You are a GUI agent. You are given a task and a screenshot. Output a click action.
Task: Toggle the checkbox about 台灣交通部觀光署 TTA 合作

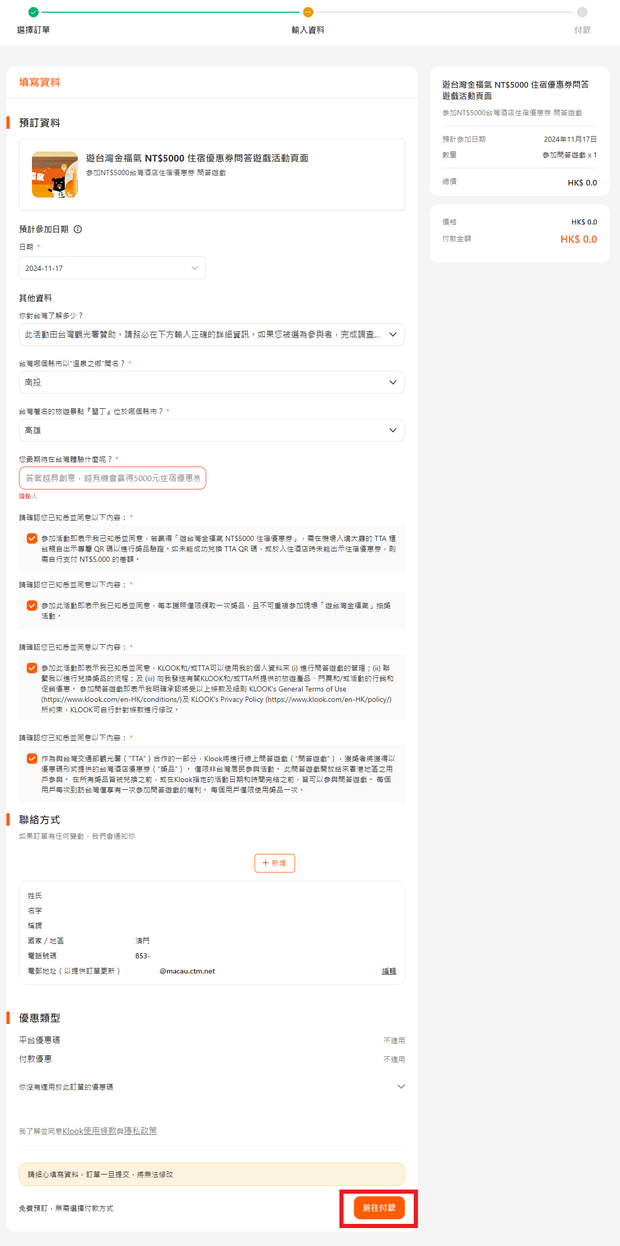[x=33, y=758]
